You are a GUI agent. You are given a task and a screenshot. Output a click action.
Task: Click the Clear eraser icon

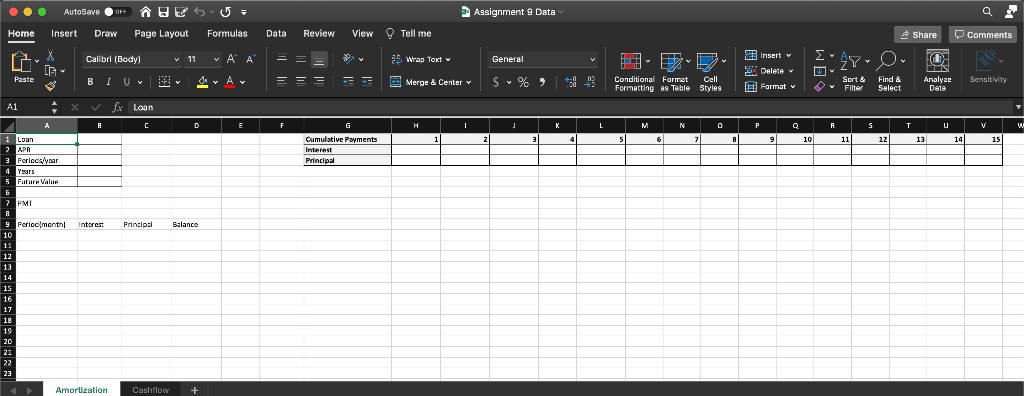coord(821,86)
